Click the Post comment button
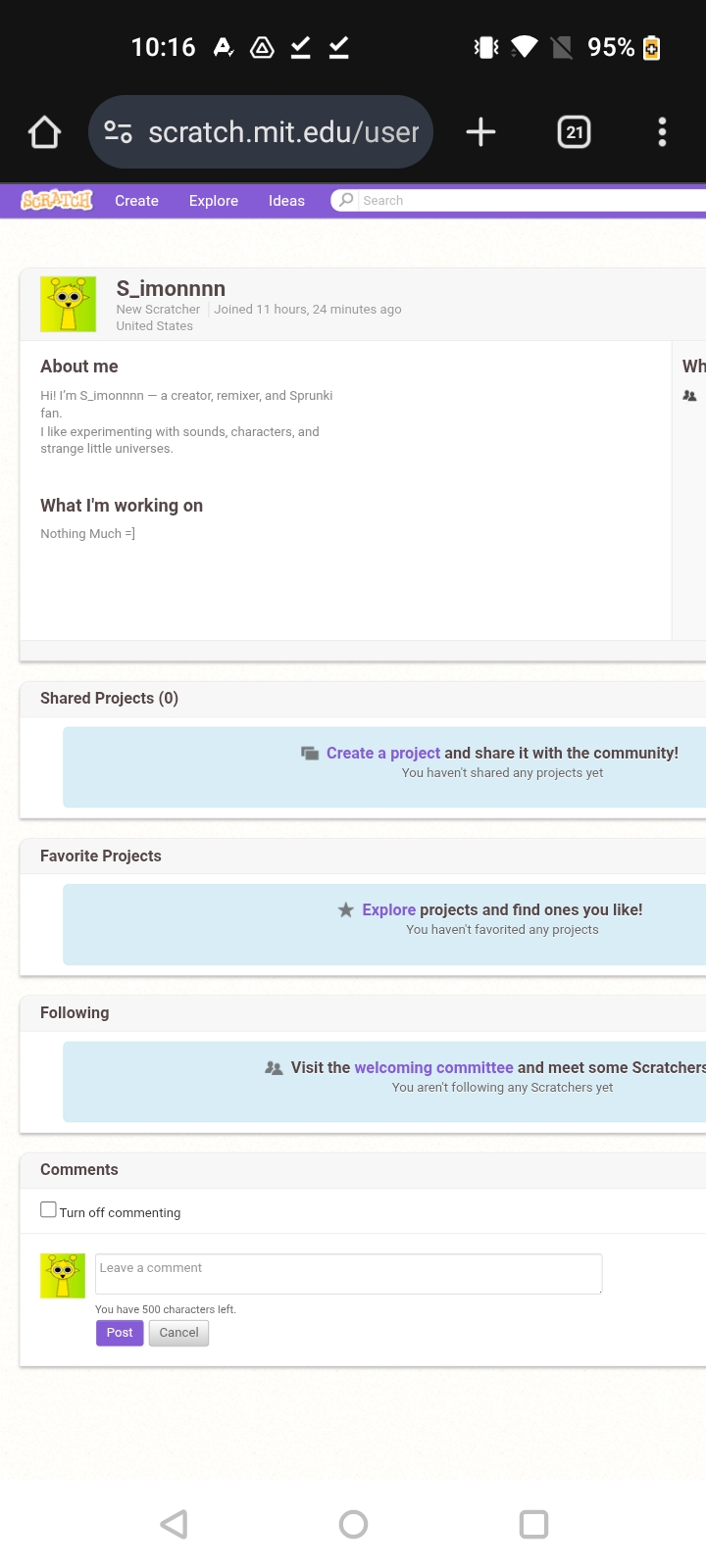Viewport: 706px width, 1568px height. pos(120,1333)
